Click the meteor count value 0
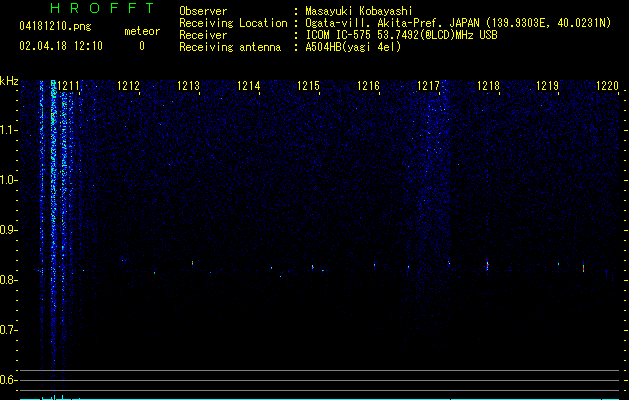This screenshot has width=629, height=400. tap(142, 46)
